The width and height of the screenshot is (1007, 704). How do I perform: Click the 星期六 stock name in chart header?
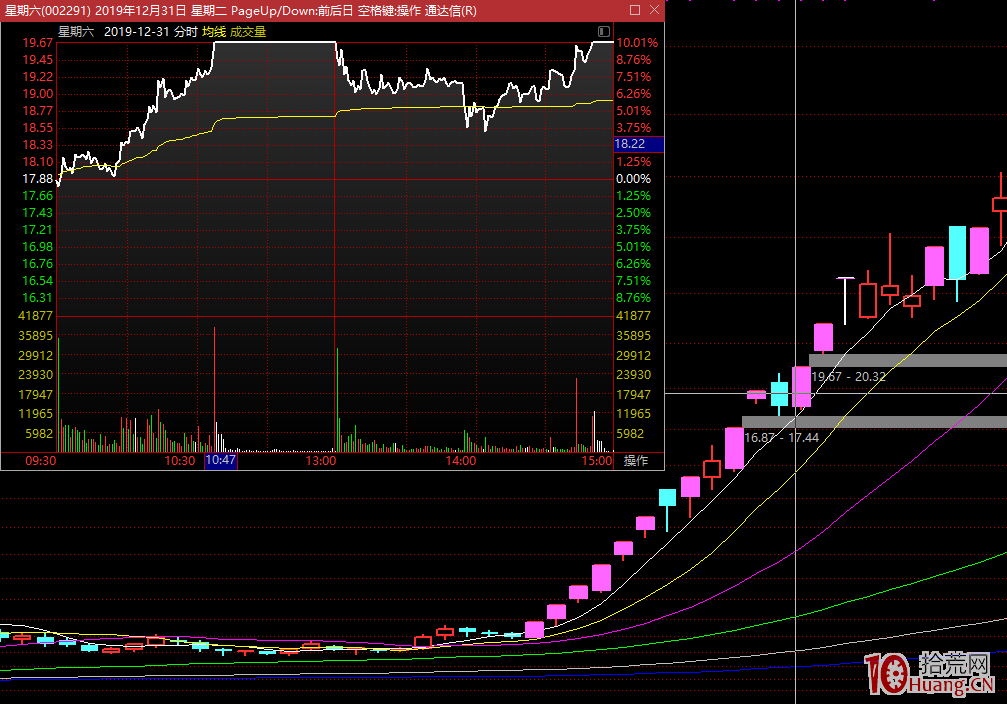click(x=75, y=32)
